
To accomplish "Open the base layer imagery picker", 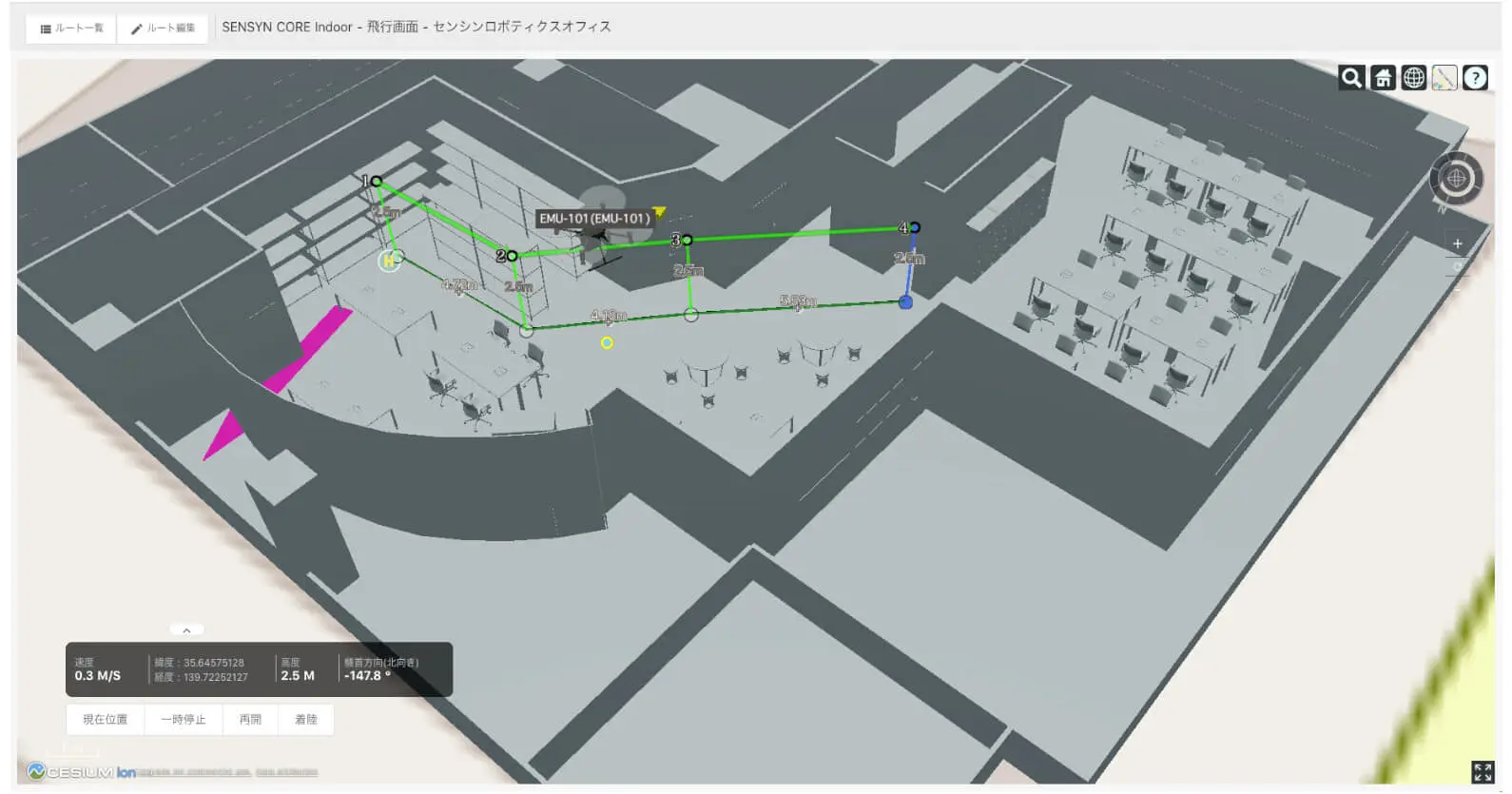I will (x=1444, y=78).
